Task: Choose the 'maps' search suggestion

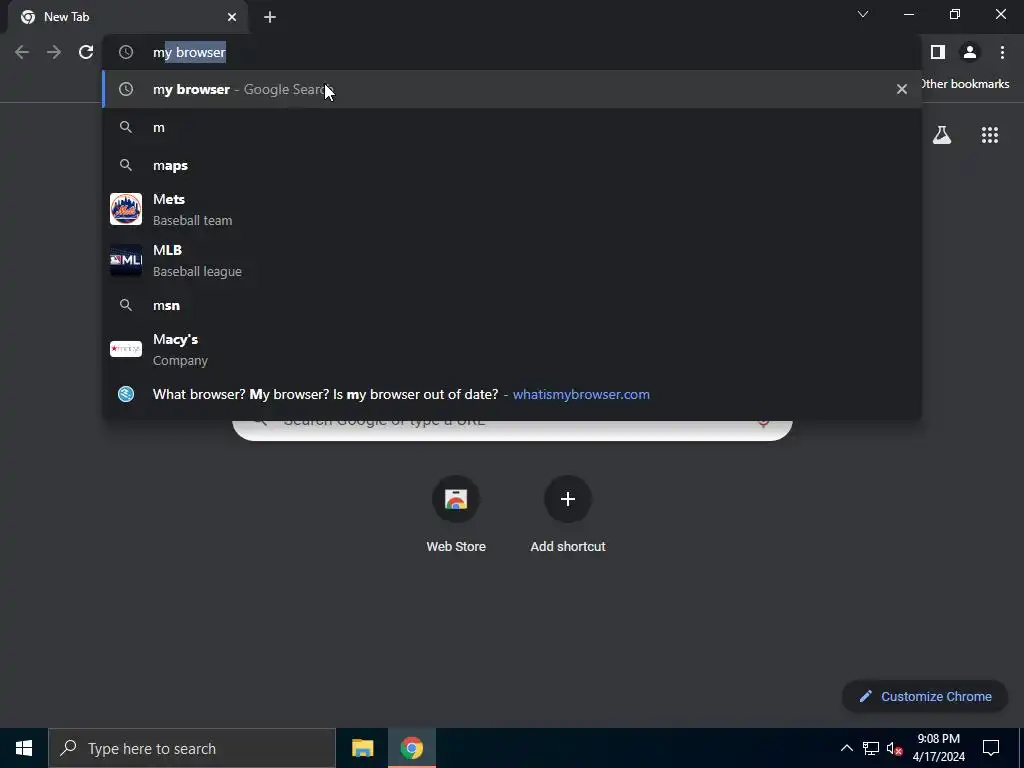Action: 512,165
